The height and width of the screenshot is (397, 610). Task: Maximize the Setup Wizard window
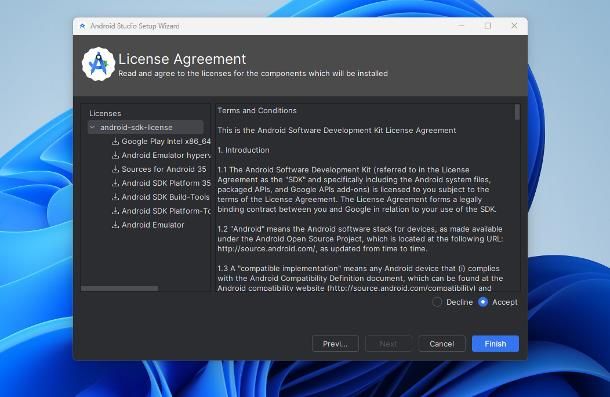click(x=488, y=26)
